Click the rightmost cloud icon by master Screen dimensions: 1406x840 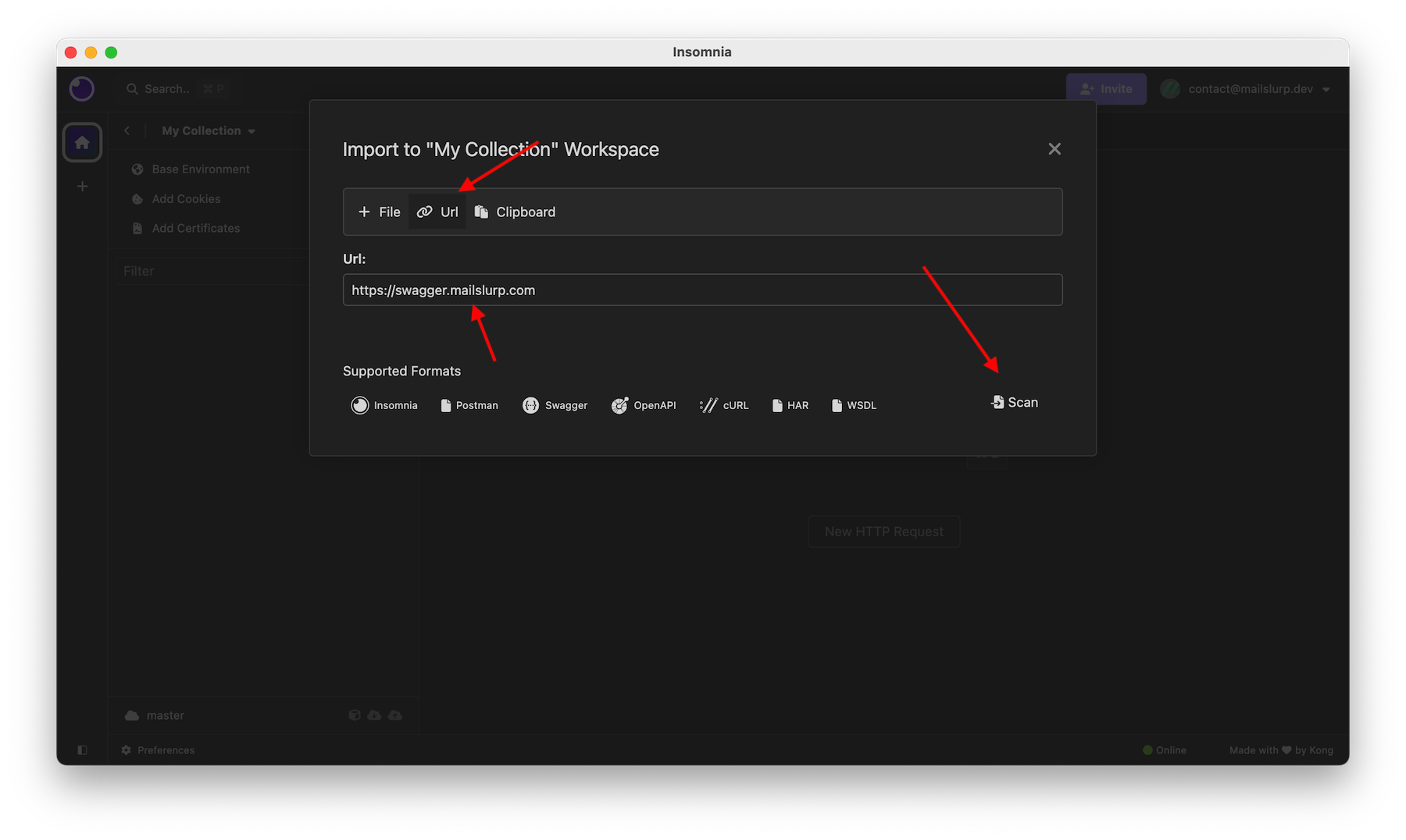395,715
